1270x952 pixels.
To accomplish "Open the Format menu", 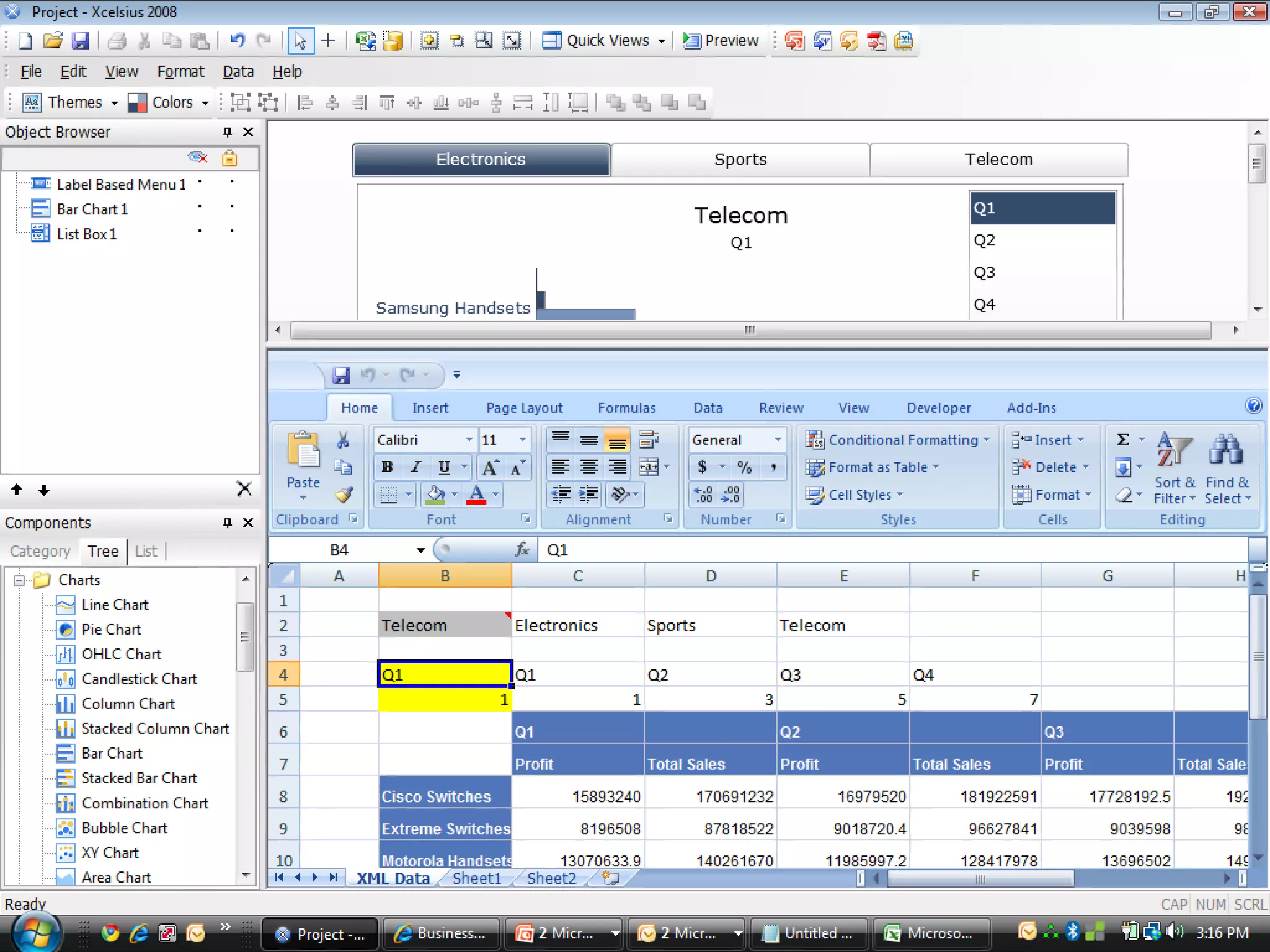I will point(180,72).
